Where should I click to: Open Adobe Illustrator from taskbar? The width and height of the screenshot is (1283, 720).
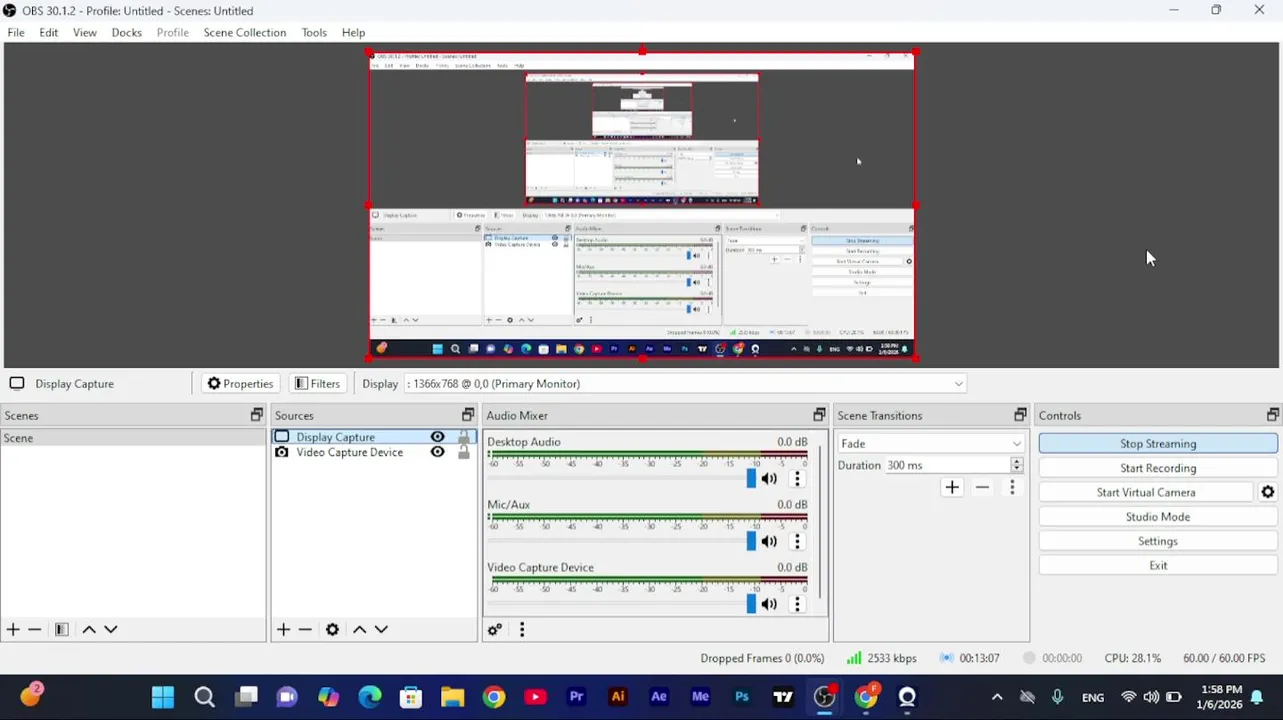coord(618,697)
